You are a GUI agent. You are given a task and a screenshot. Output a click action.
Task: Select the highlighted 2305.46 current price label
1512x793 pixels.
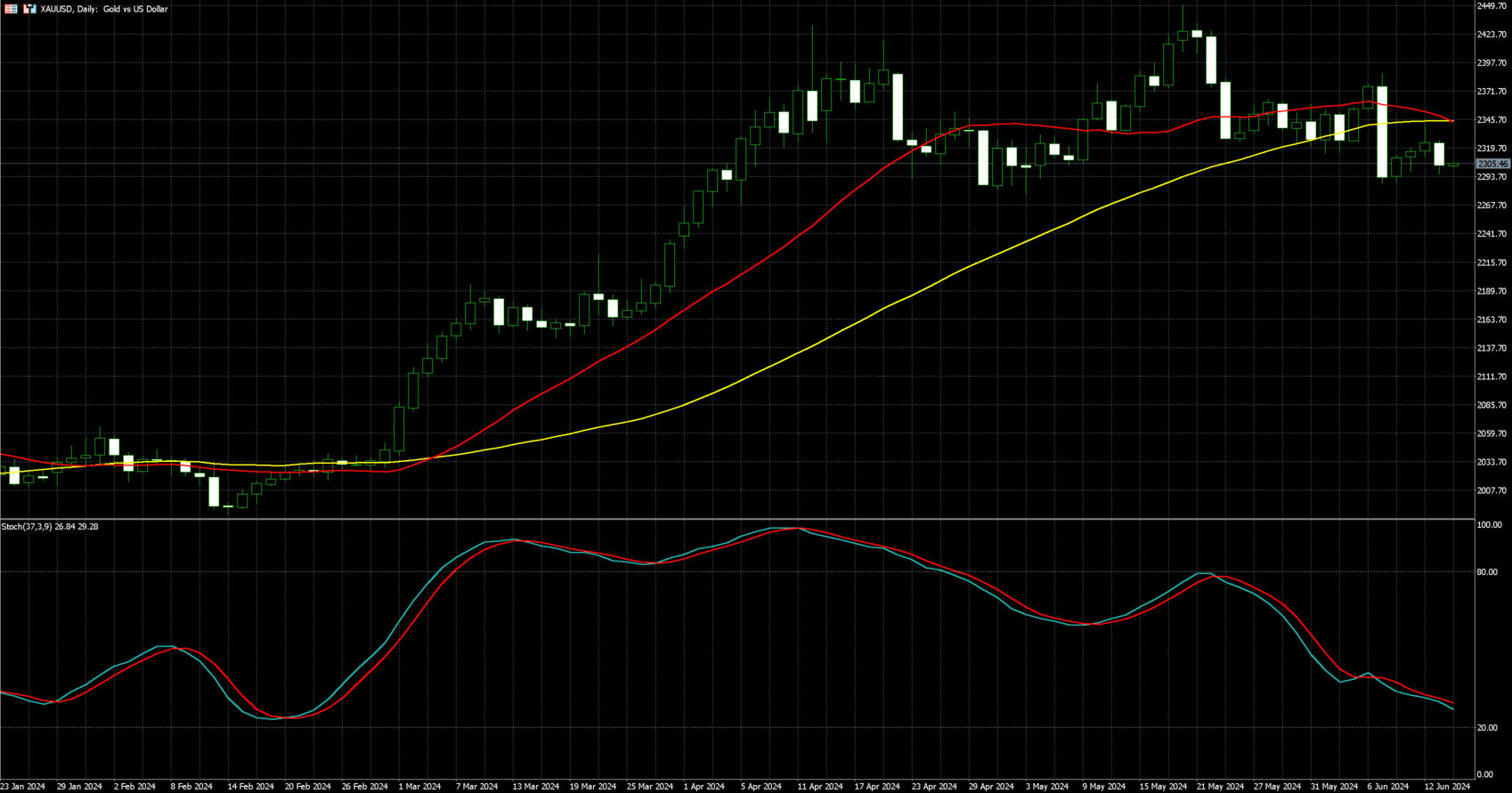(1492, 164)
